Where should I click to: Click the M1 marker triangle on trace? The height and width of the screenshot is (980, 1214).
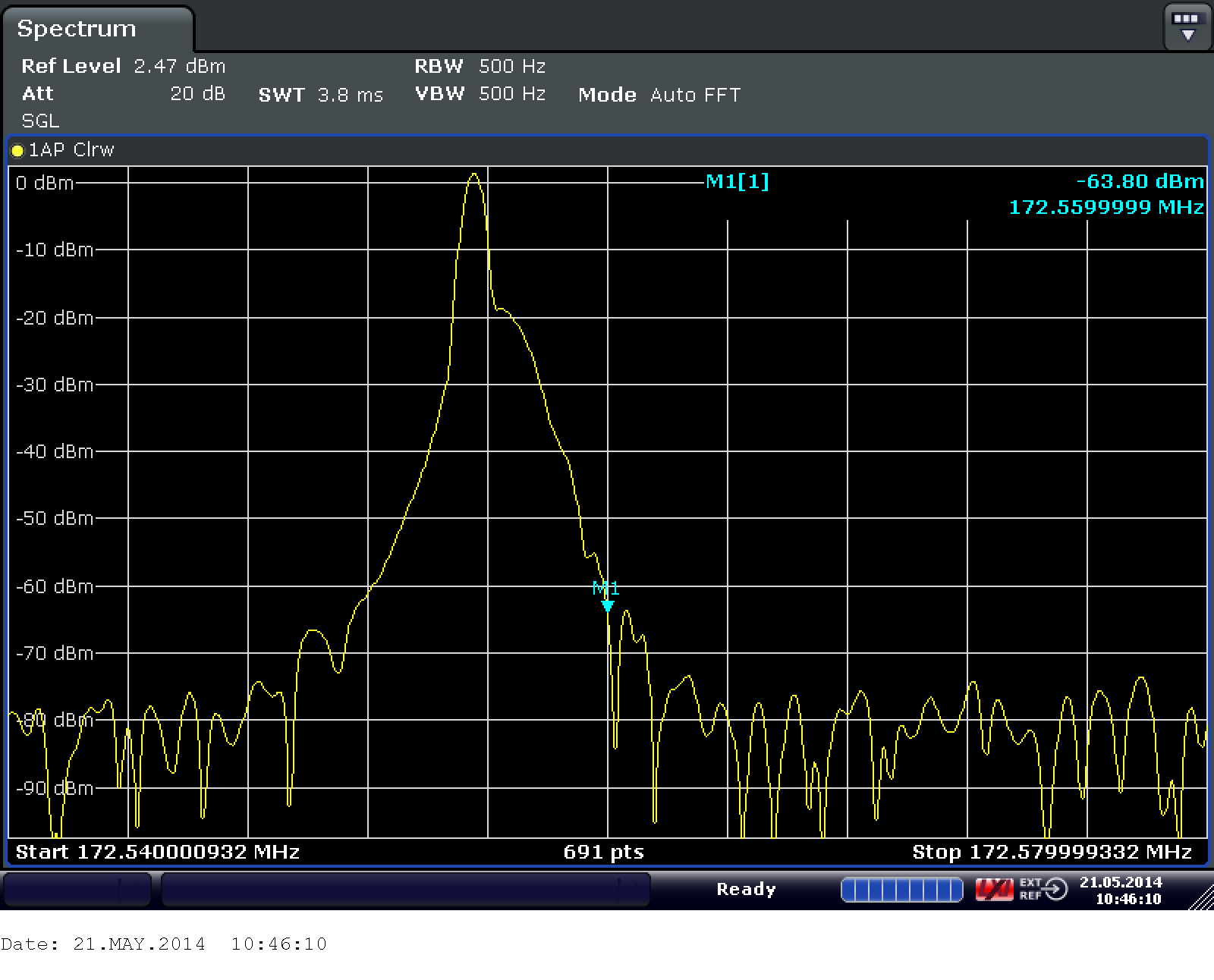pos(607,605)
